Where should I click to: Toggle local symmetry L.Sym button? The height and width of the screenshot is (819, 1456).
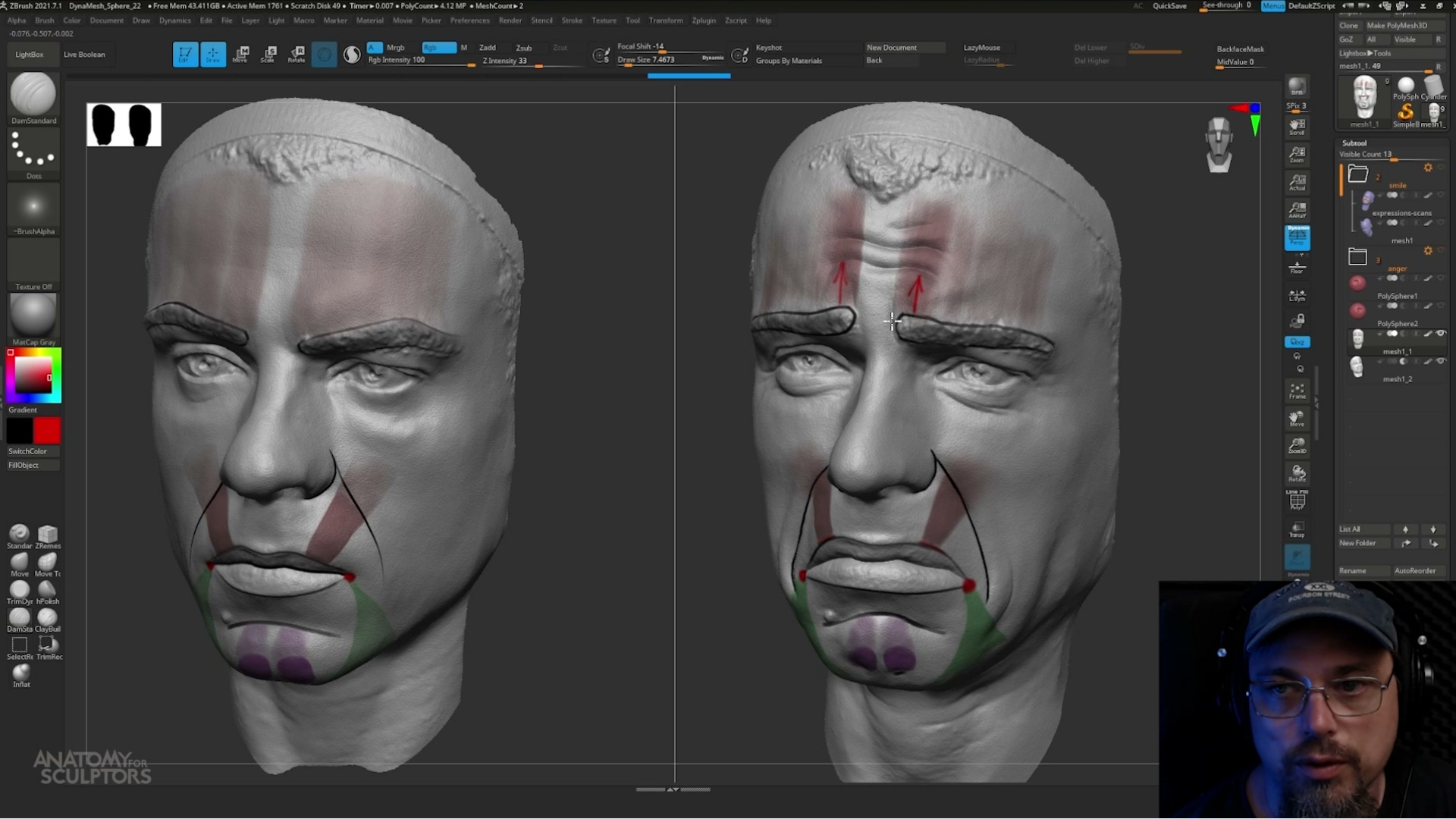(1298, 295)
